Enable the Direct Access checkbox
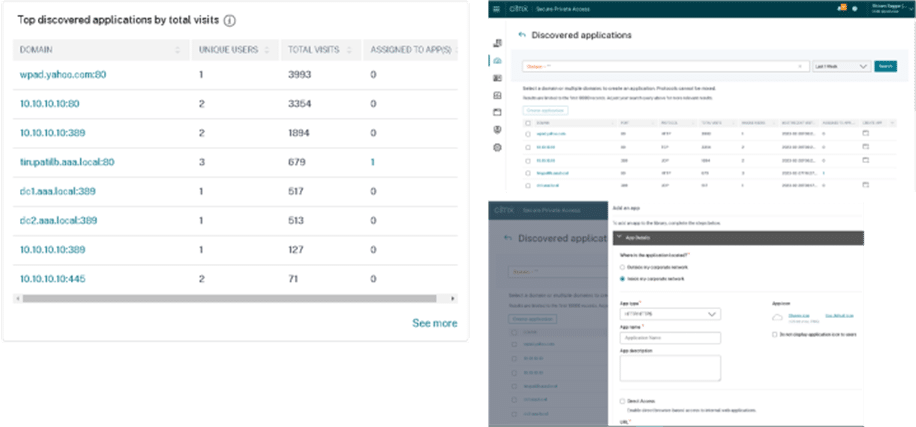Image resolution: width=916 pixels, height=427 pixels. 622,401
